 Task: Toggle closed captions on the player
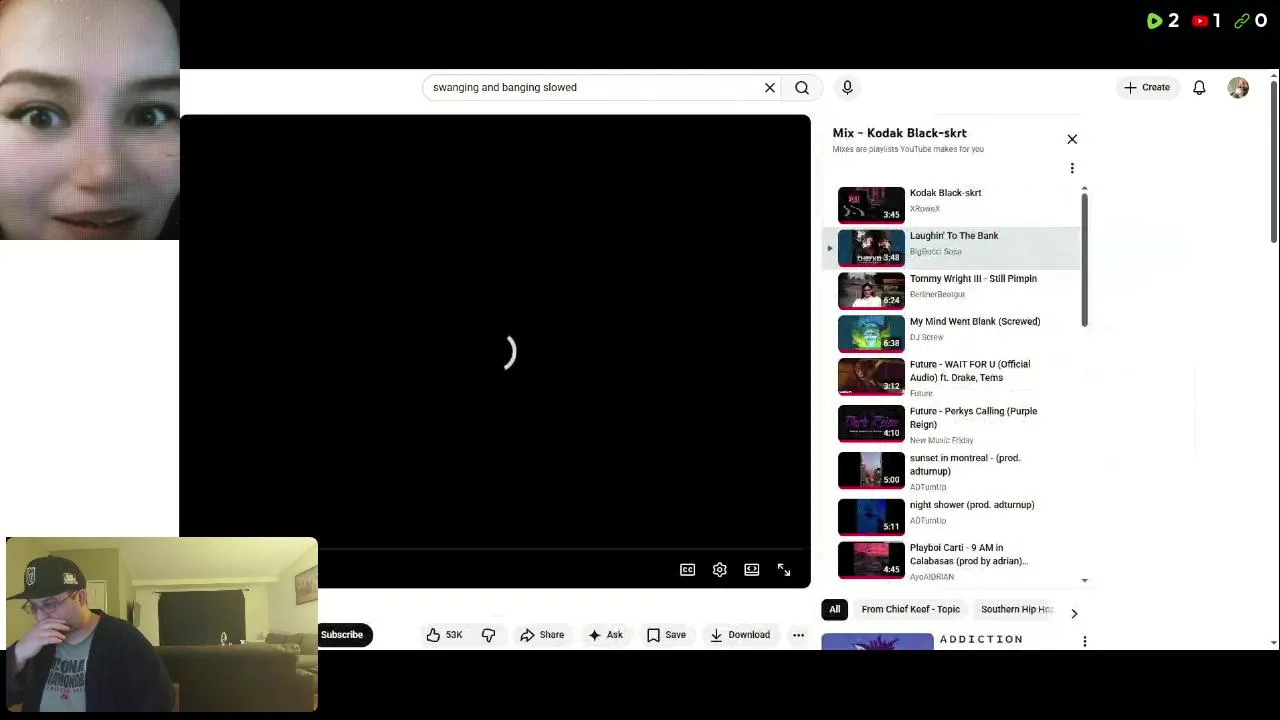coord(688,569)
